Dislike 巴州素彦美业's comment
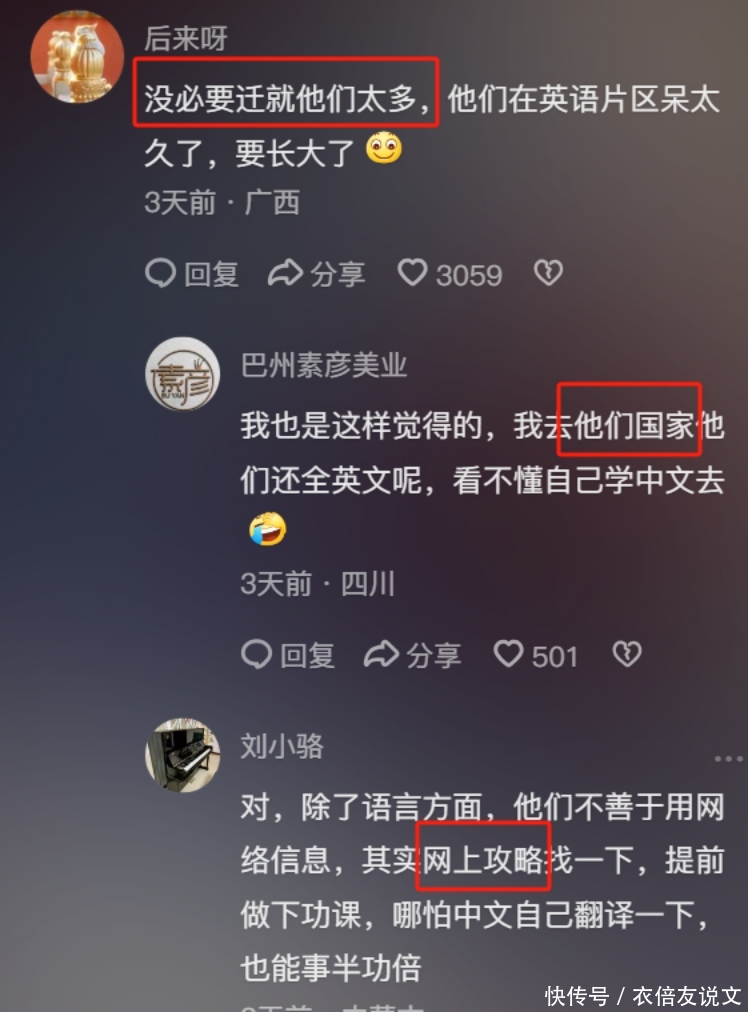Screen dimensions: 748x1012 [627, 654]
